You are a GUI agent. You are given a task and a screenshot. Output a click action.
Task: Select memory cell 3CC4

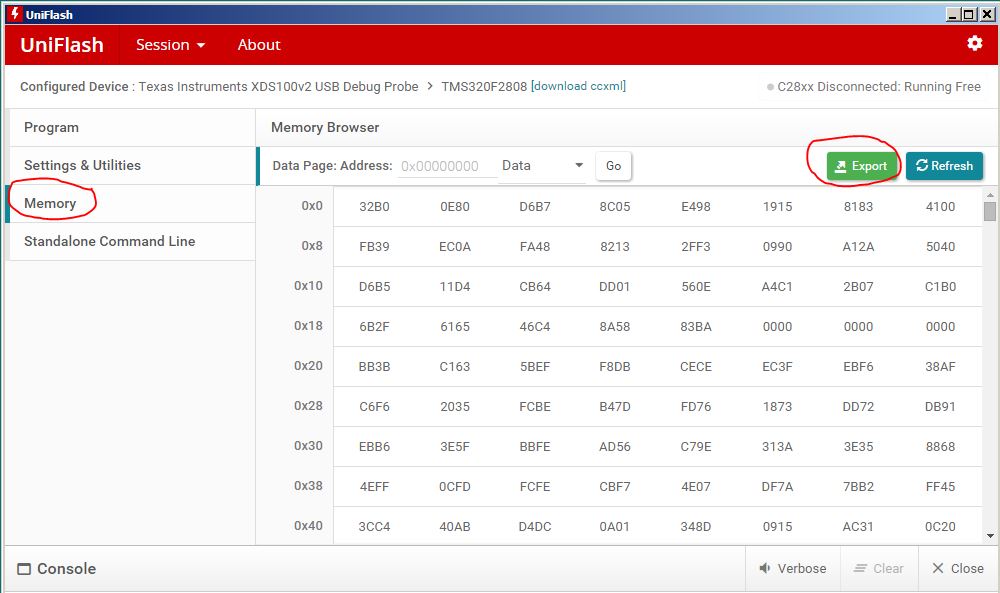click(x=374, y=527)
